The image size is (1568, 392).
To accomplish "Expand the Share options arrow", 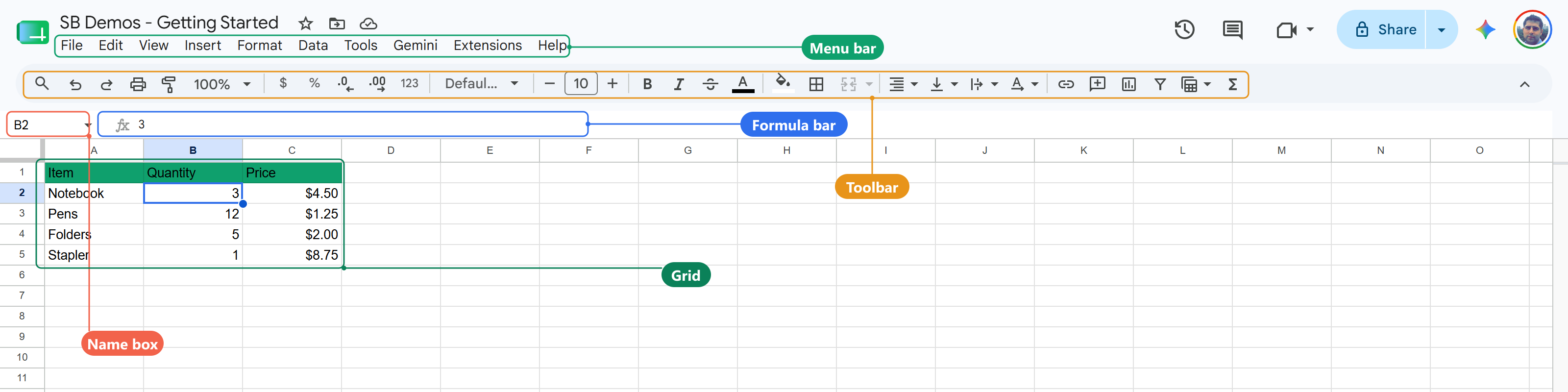I will (1442, 29).
